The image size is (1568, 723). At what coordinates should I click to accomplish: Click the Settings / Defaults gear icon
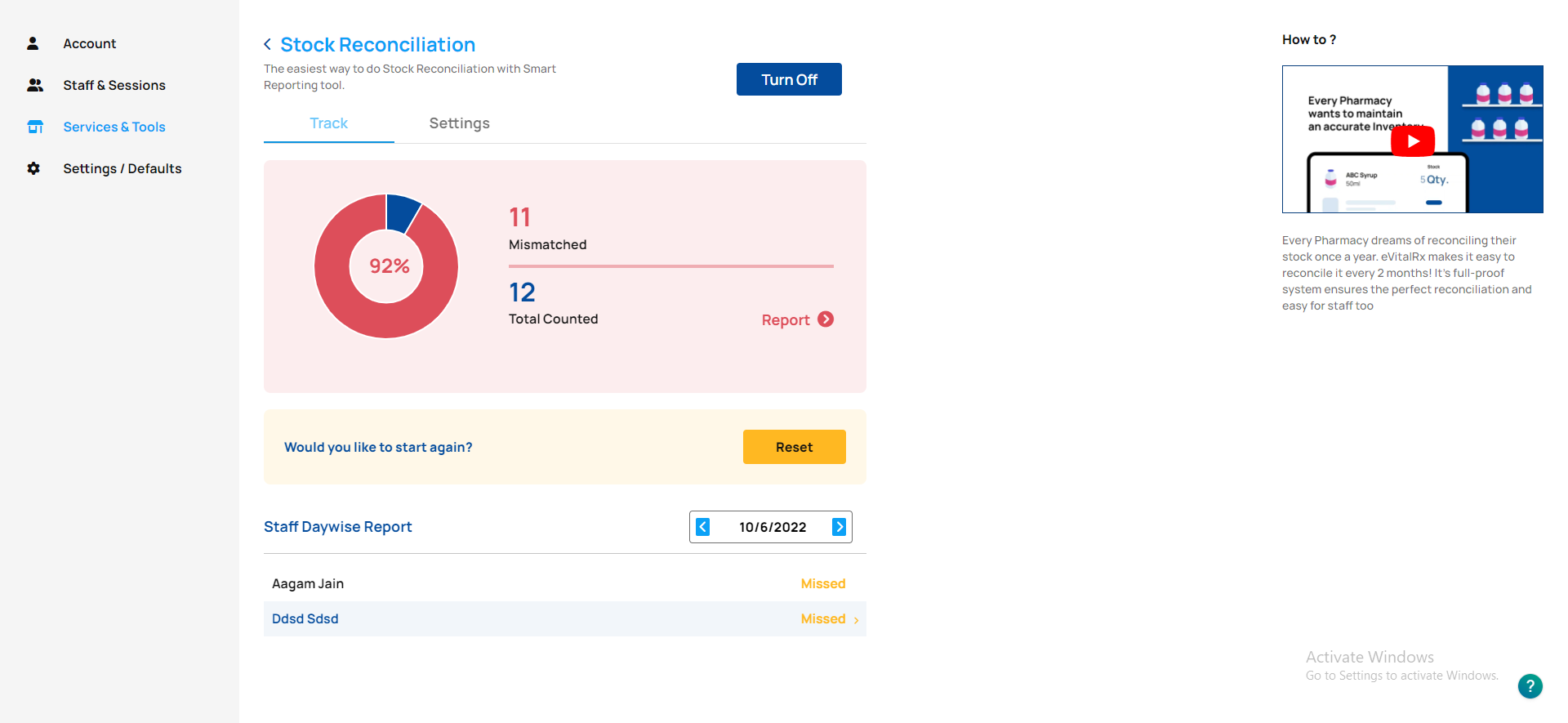coord(33,168)
